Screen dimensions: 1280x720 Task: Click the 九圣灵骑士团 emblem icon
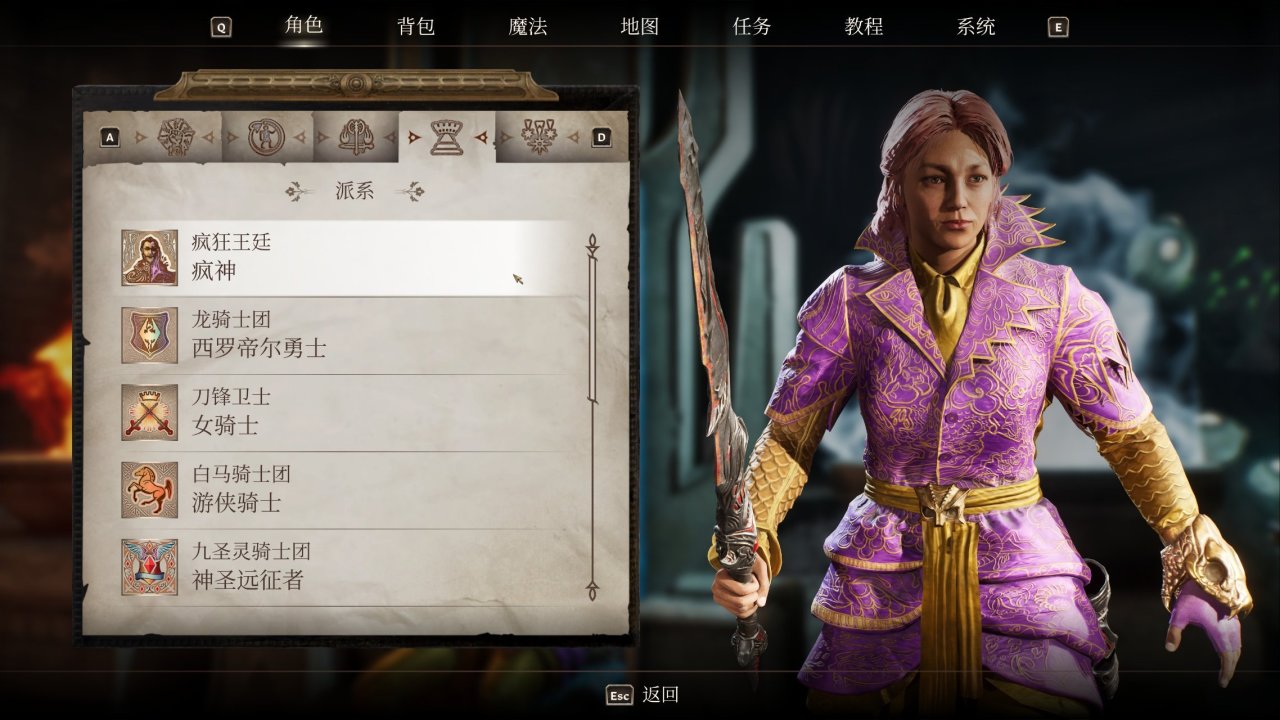click(150, 567)
